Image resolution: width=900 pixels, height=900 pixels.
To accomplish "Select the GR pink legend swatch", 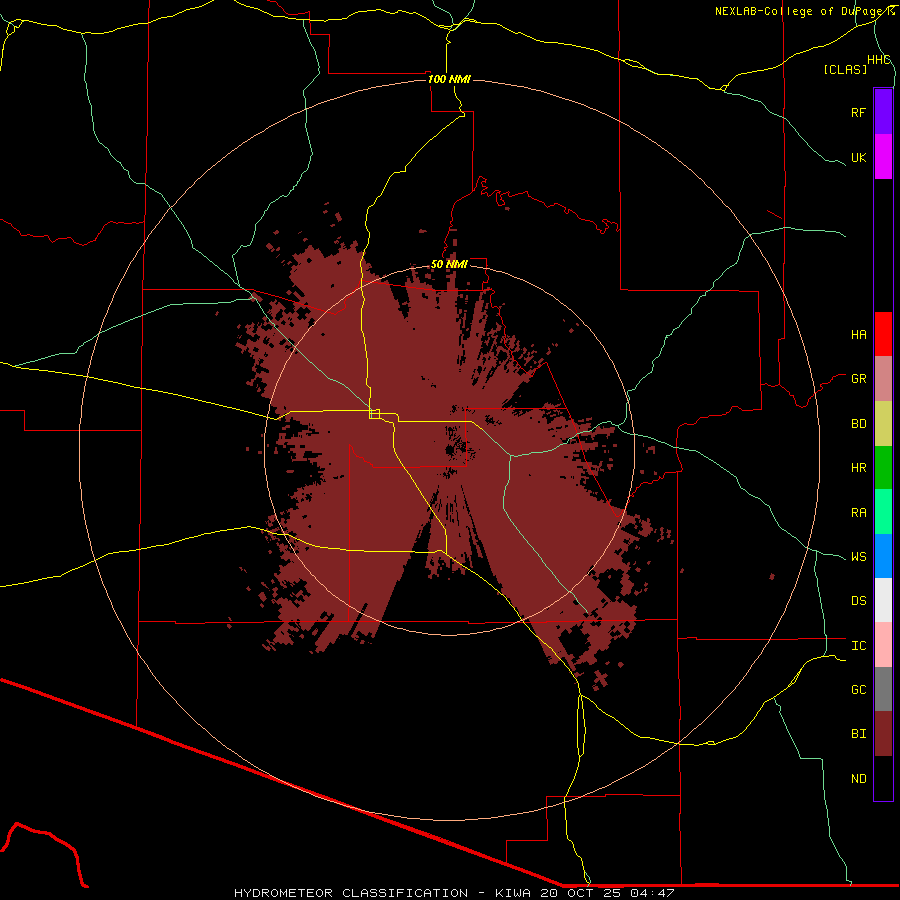I will pos(883,379).
